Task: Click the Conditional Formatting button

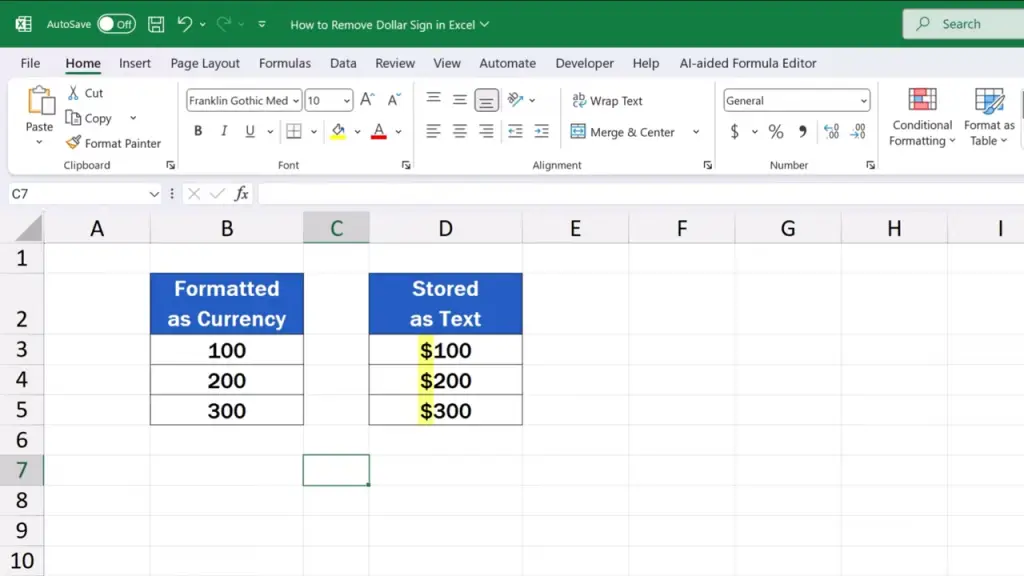Action: [922, 118]
